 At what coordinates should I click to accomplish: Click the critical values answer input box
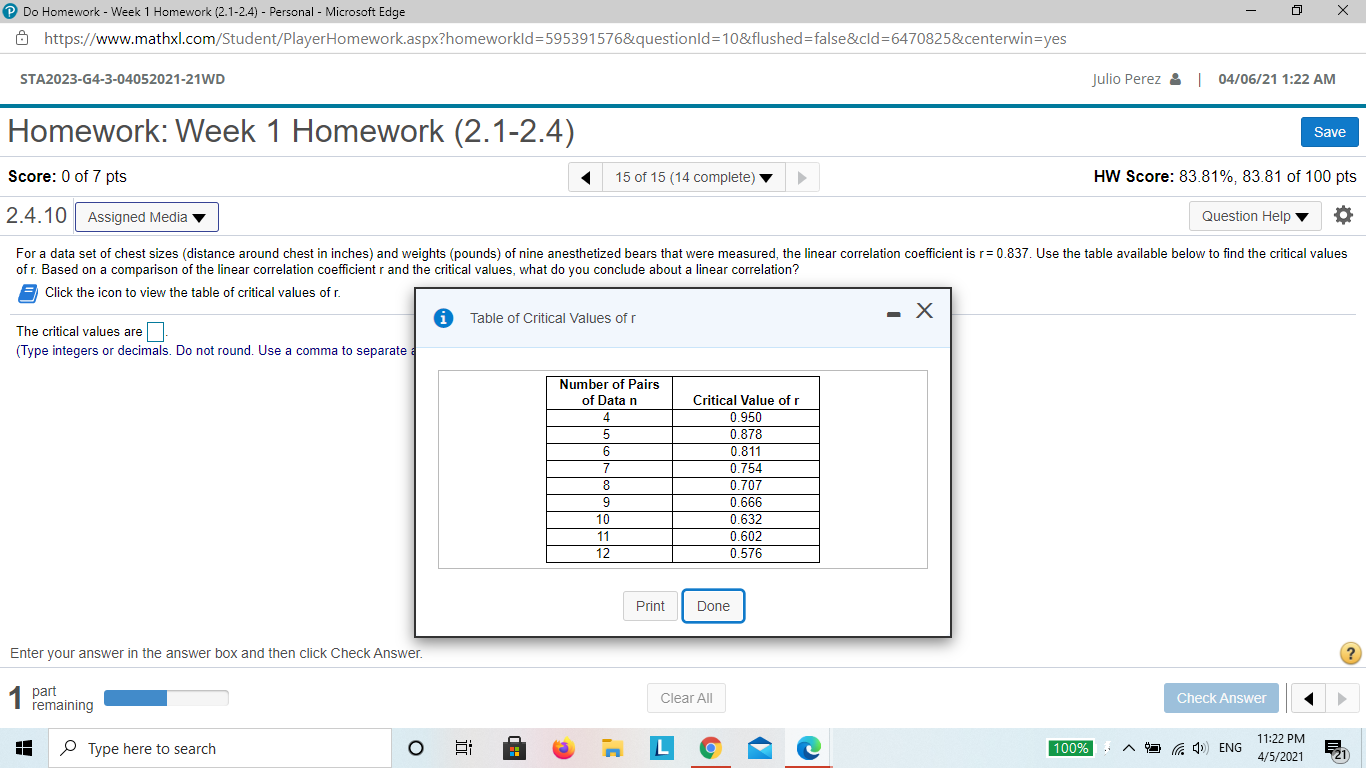156,331
